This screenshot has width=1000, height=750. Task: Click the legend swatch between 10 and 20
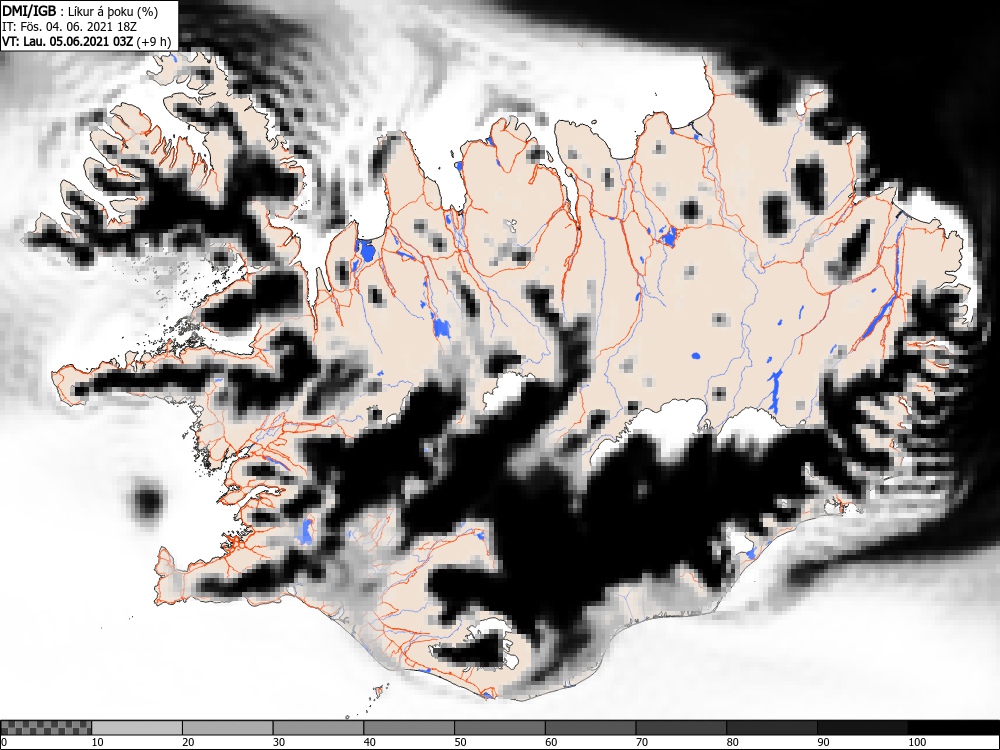tap(137, 728)
